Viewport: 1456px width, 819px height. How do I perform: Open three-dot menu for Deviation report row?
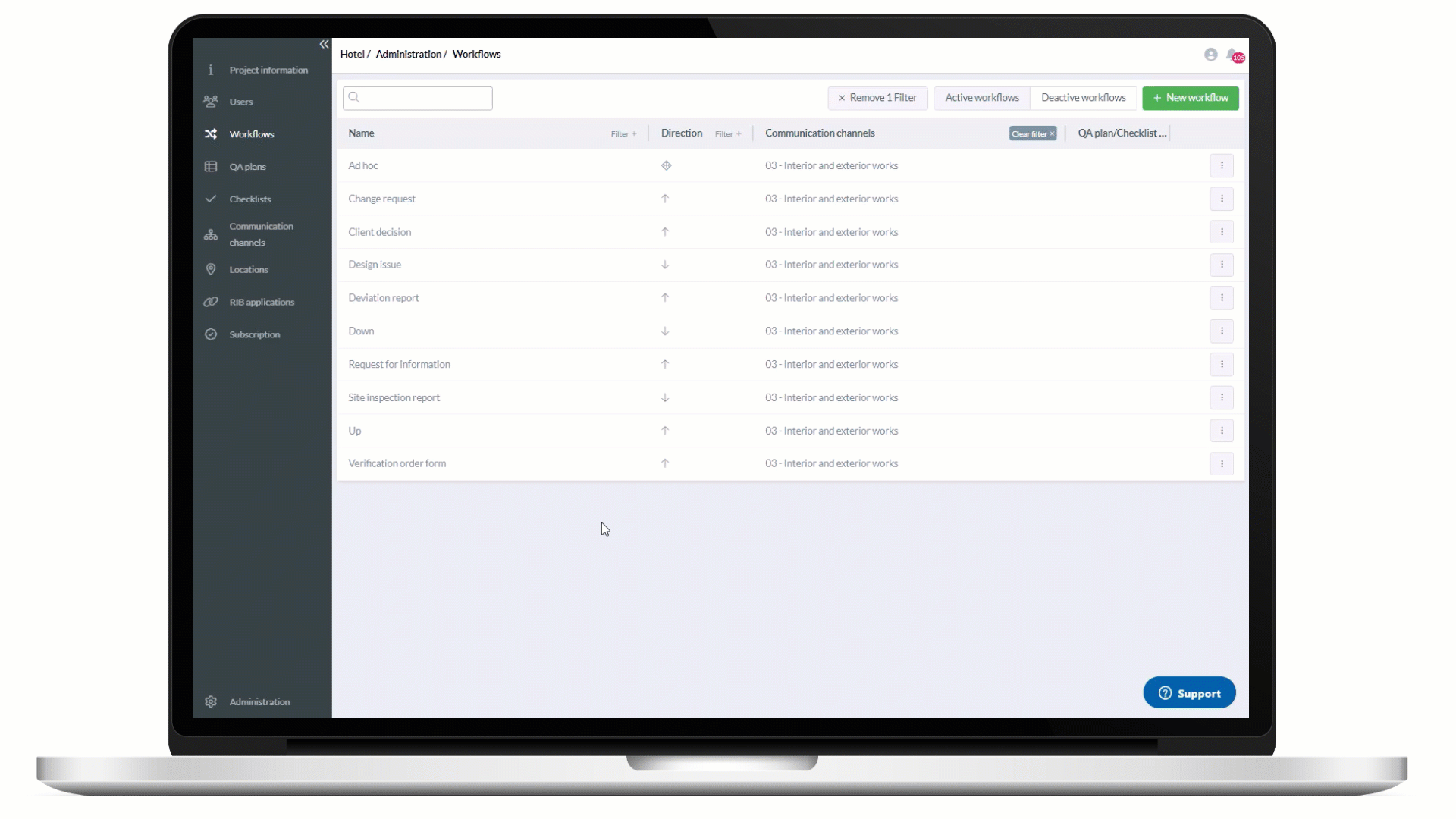coord(1222,299)
